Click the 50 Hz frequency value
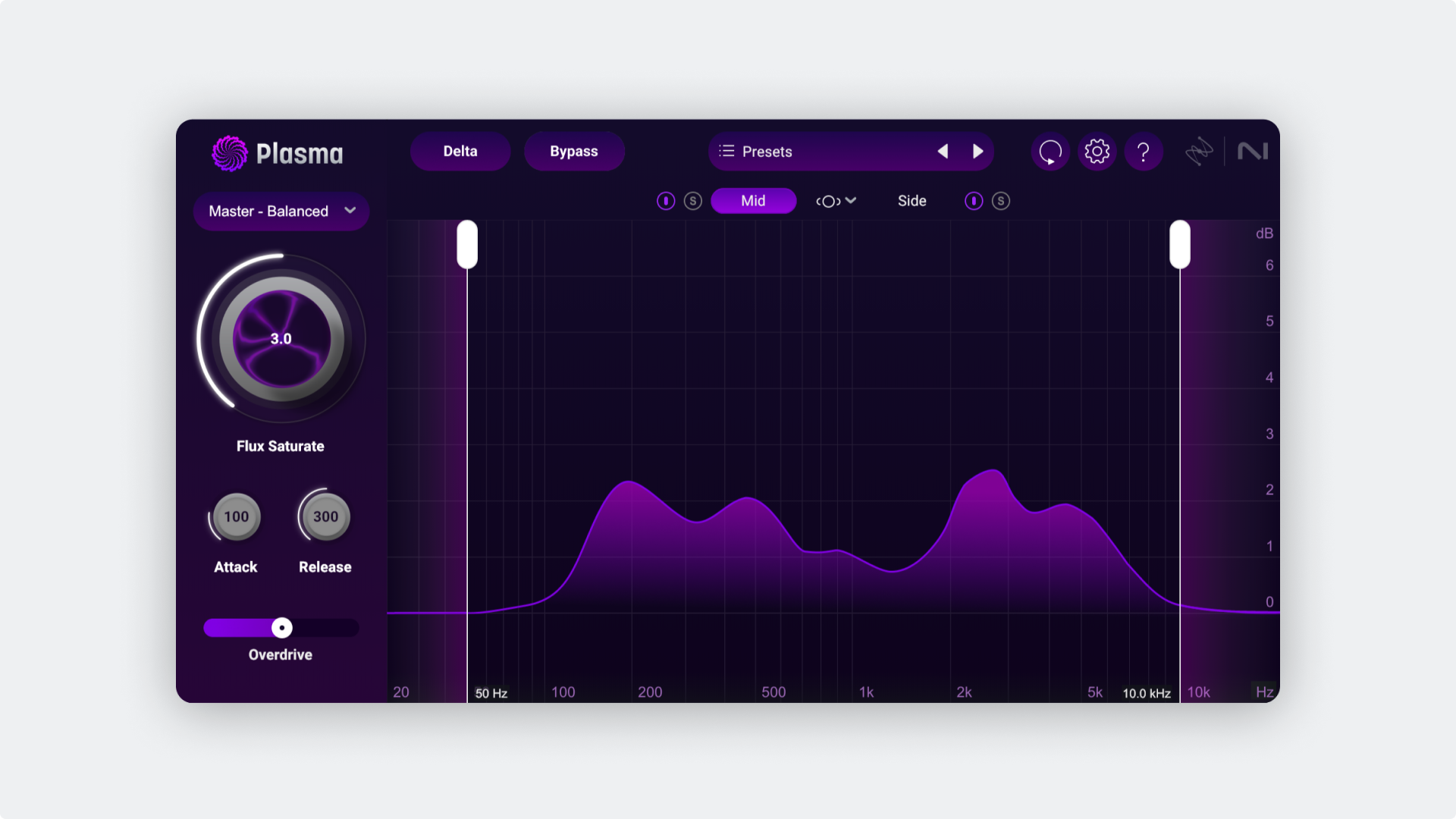Viewport: 1456px width, 819px height. coord(491,693)
